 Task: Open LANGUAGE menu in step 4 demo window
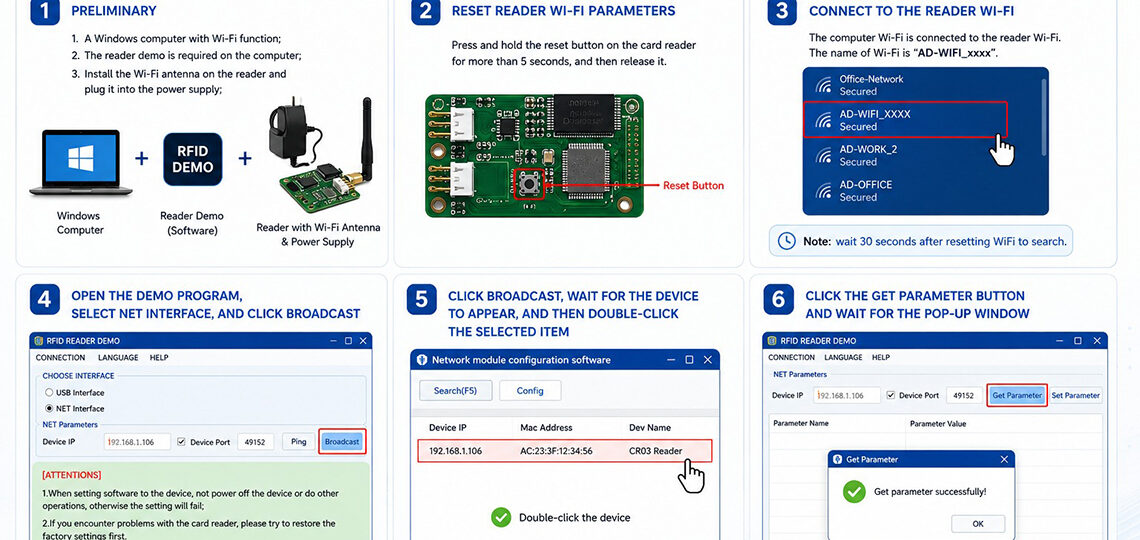click(118, 358)
